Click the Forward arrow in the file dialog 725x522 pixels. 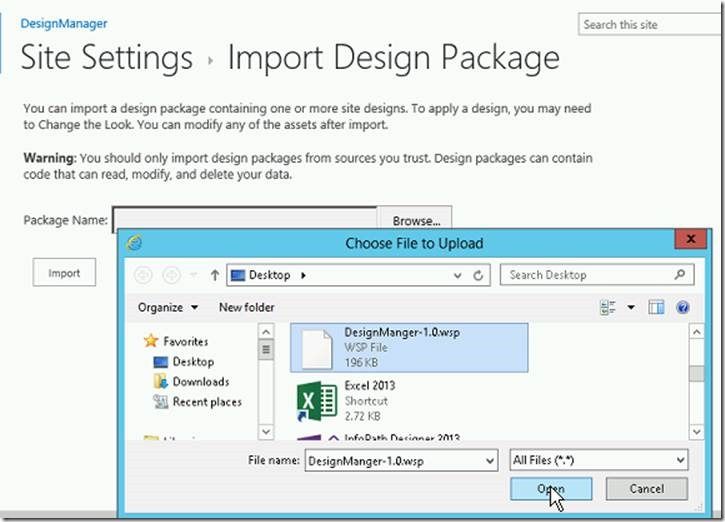(172, 276)
